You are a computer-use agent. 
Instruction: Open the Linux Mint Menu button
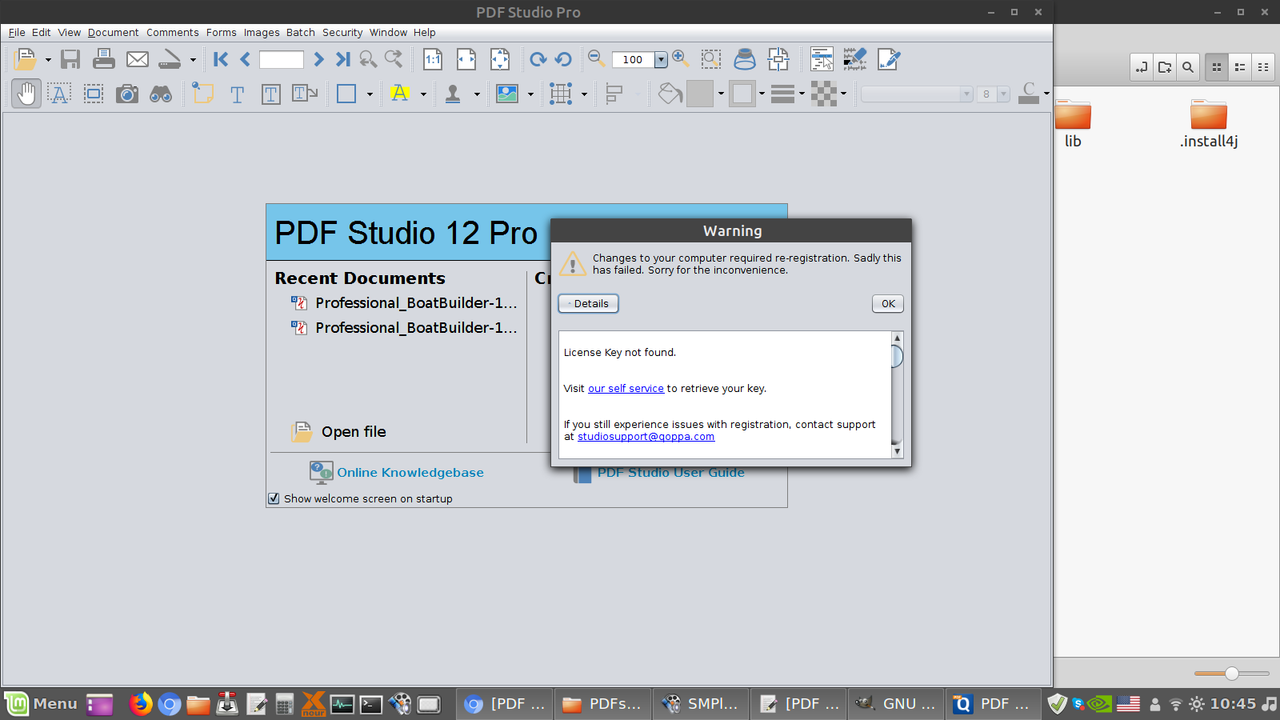point(41,704)
